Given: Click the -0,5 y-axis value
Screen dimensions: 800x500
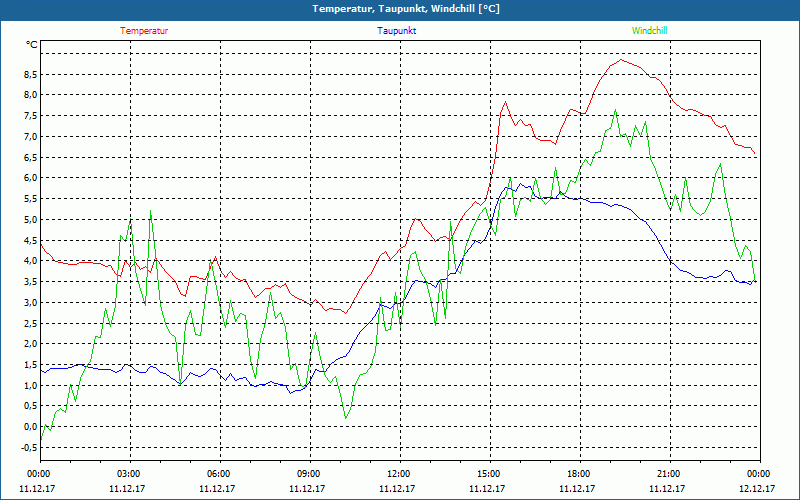Looking at the screenshot, I should click(29, 447).
